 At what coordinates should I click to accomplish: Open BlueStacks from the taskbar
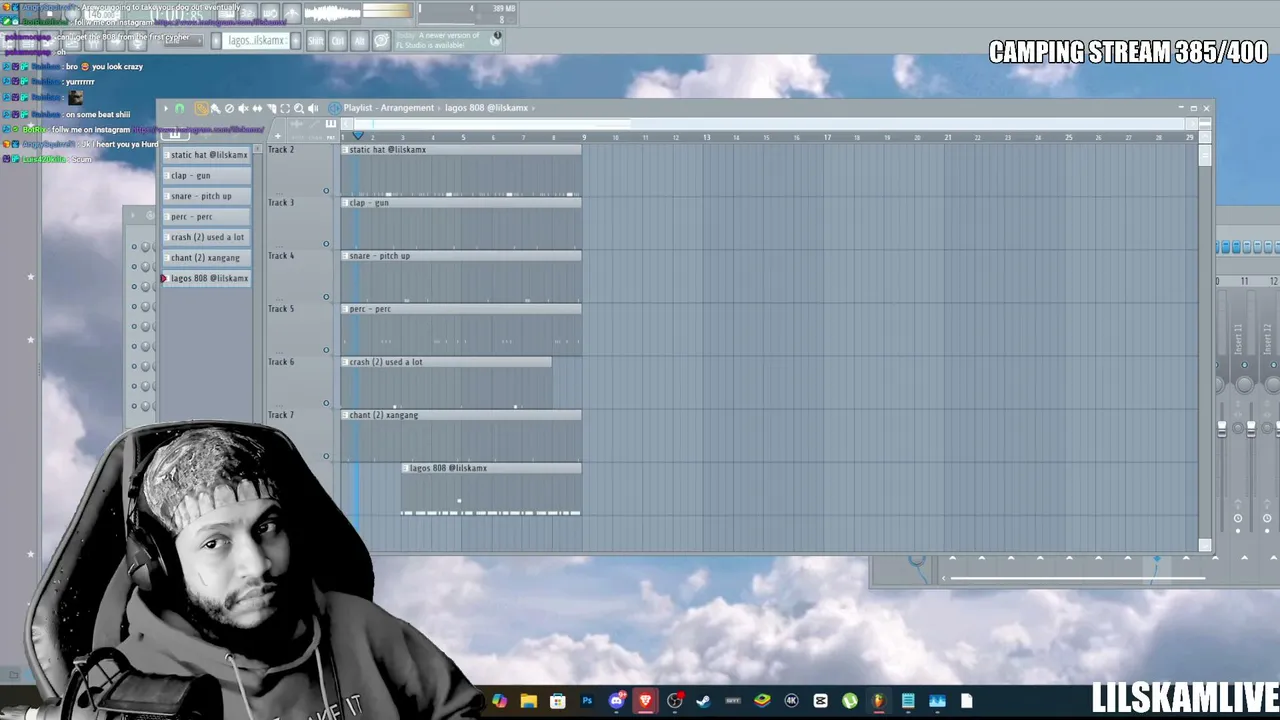point(762,701)
